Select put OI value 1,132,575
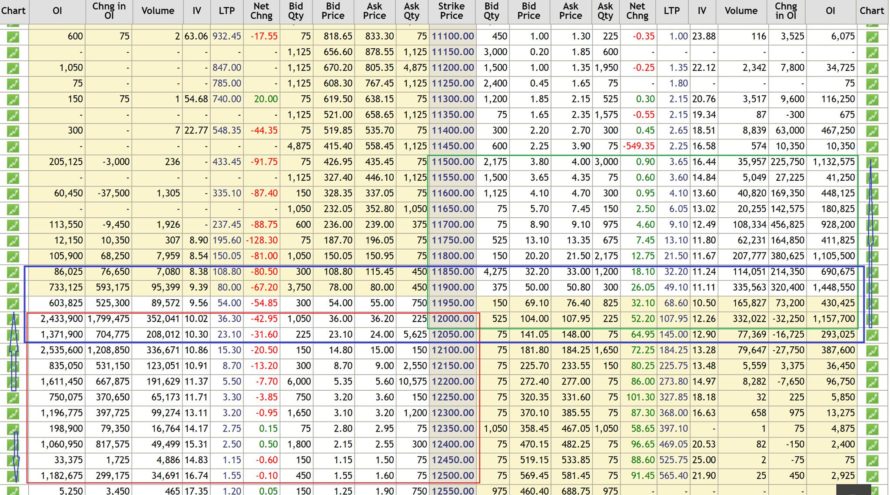This screenshot has height=495, width=890. pos(834,162)
